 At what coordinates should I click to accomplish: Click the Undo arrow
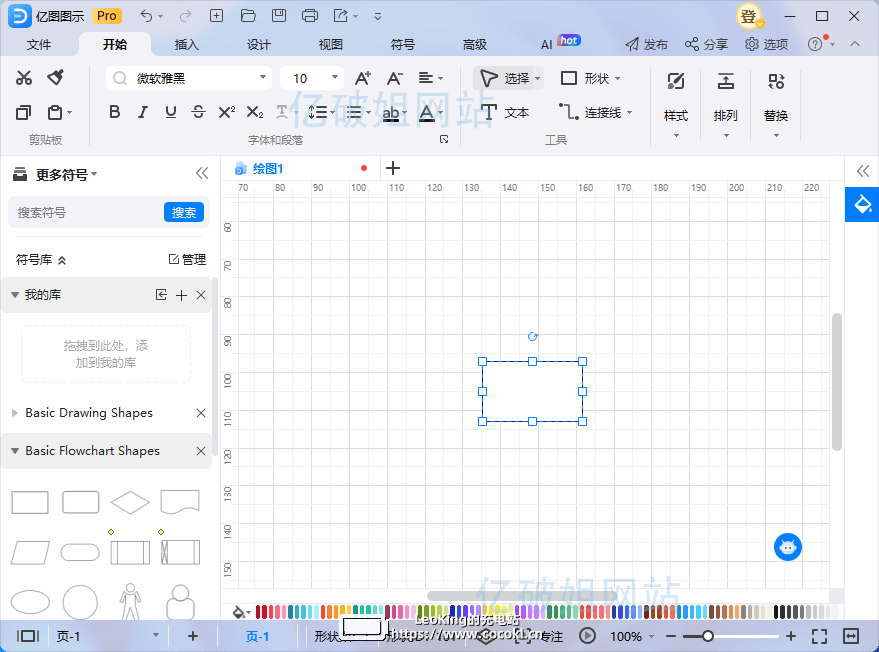(146, 16)
